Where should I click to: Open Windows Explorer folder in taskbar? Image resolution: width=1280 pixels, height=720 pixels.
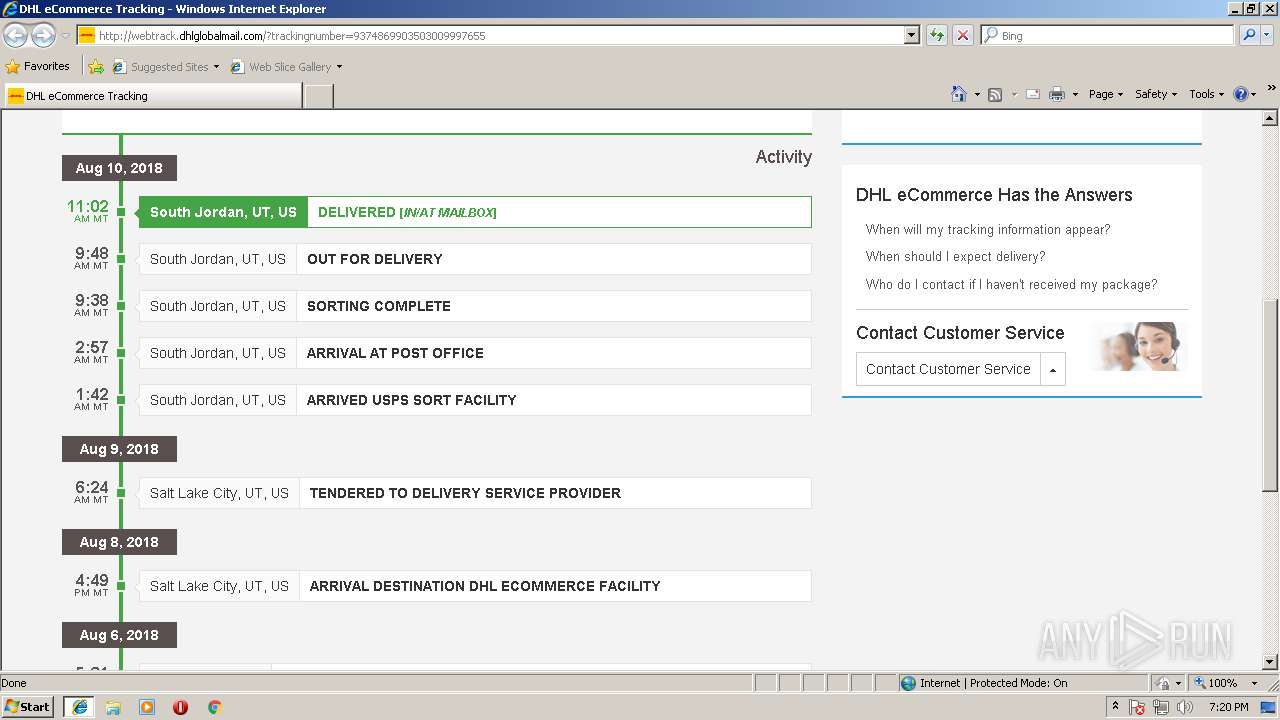113,707
